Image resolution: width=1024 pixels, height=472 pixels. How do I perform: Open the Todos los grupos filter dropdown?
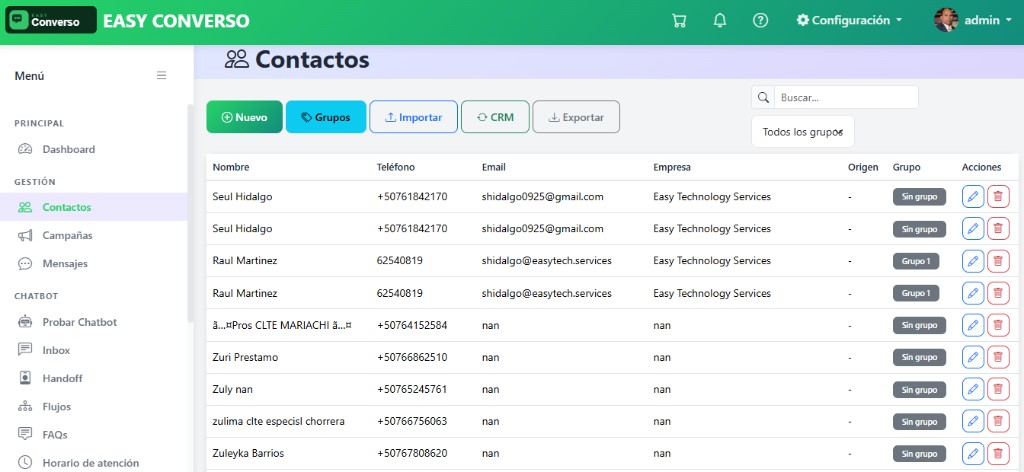click(803, 132)
